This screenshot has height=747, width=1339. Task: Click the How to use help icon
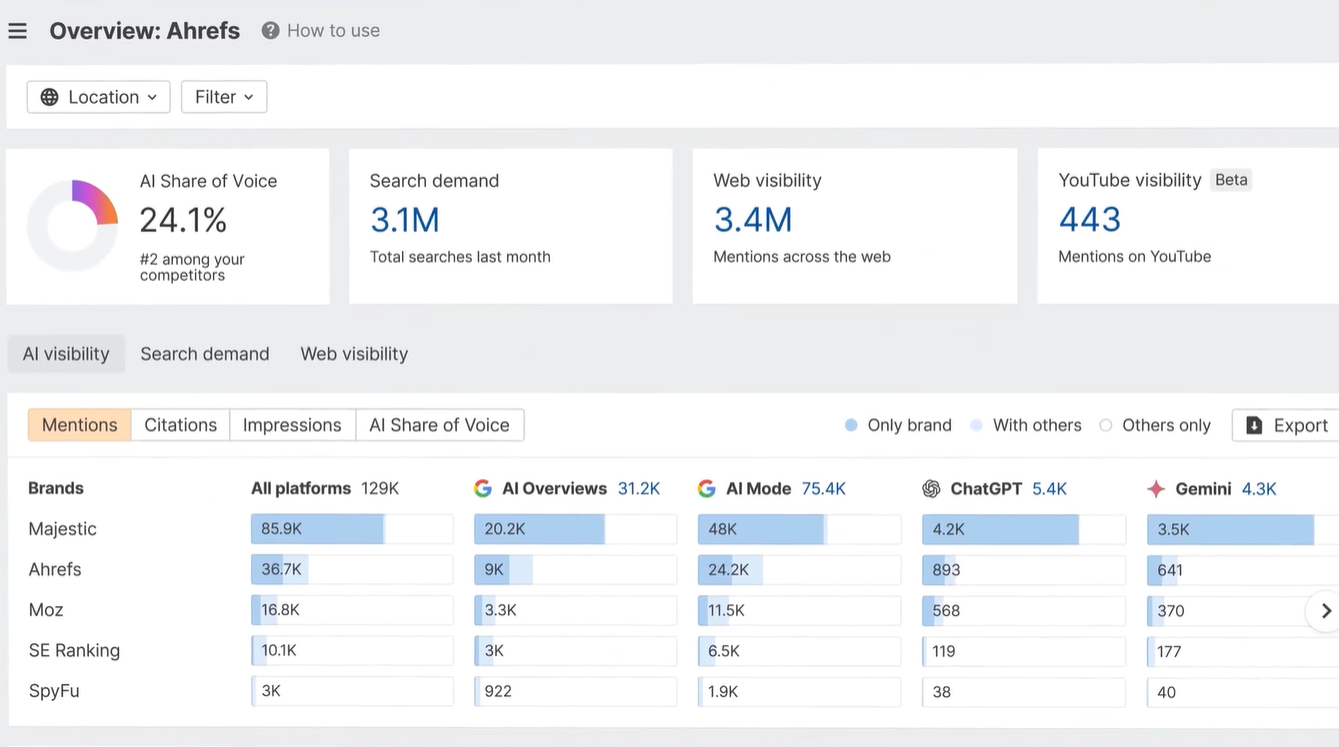(x=270, y=31)
